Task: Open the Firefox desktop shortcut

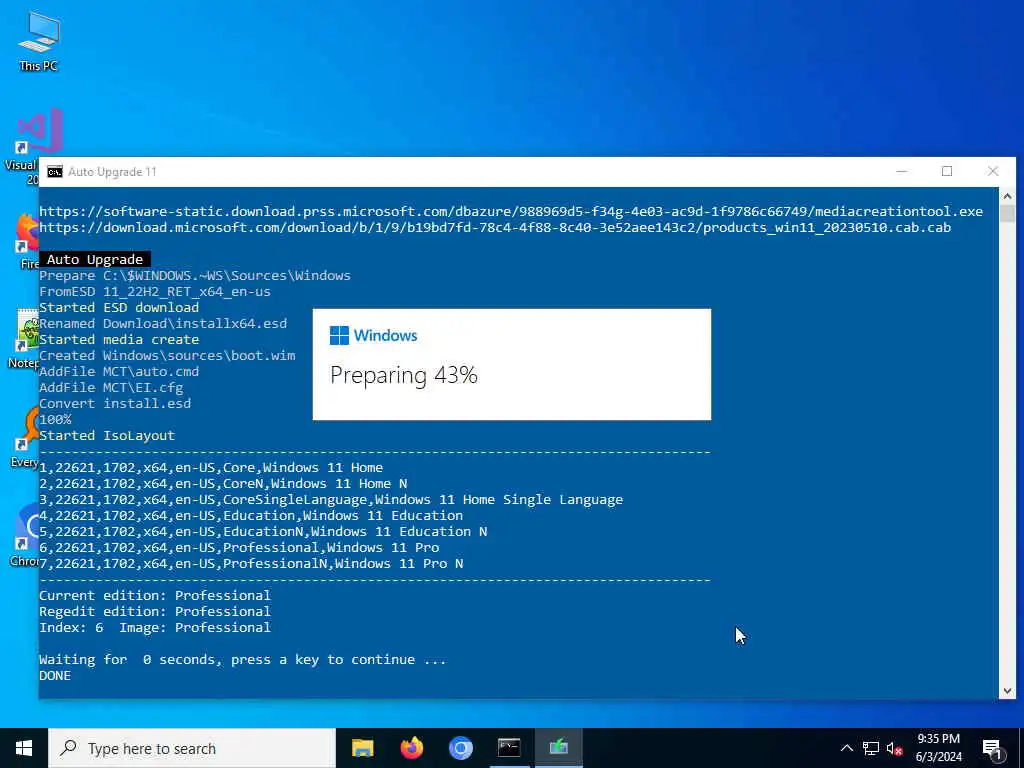Action: (27, 242)
